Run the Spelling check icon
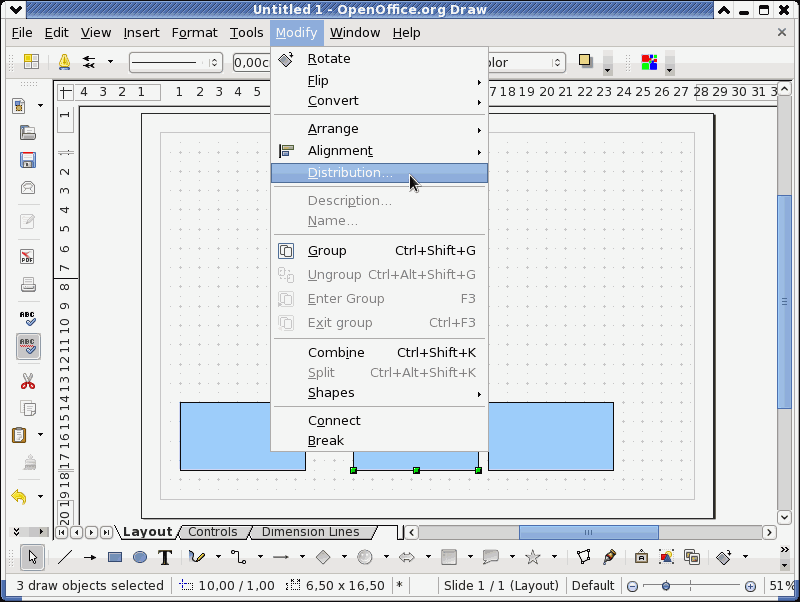The image size is (800, 602). pyautogui.click(x=28, y=318)
